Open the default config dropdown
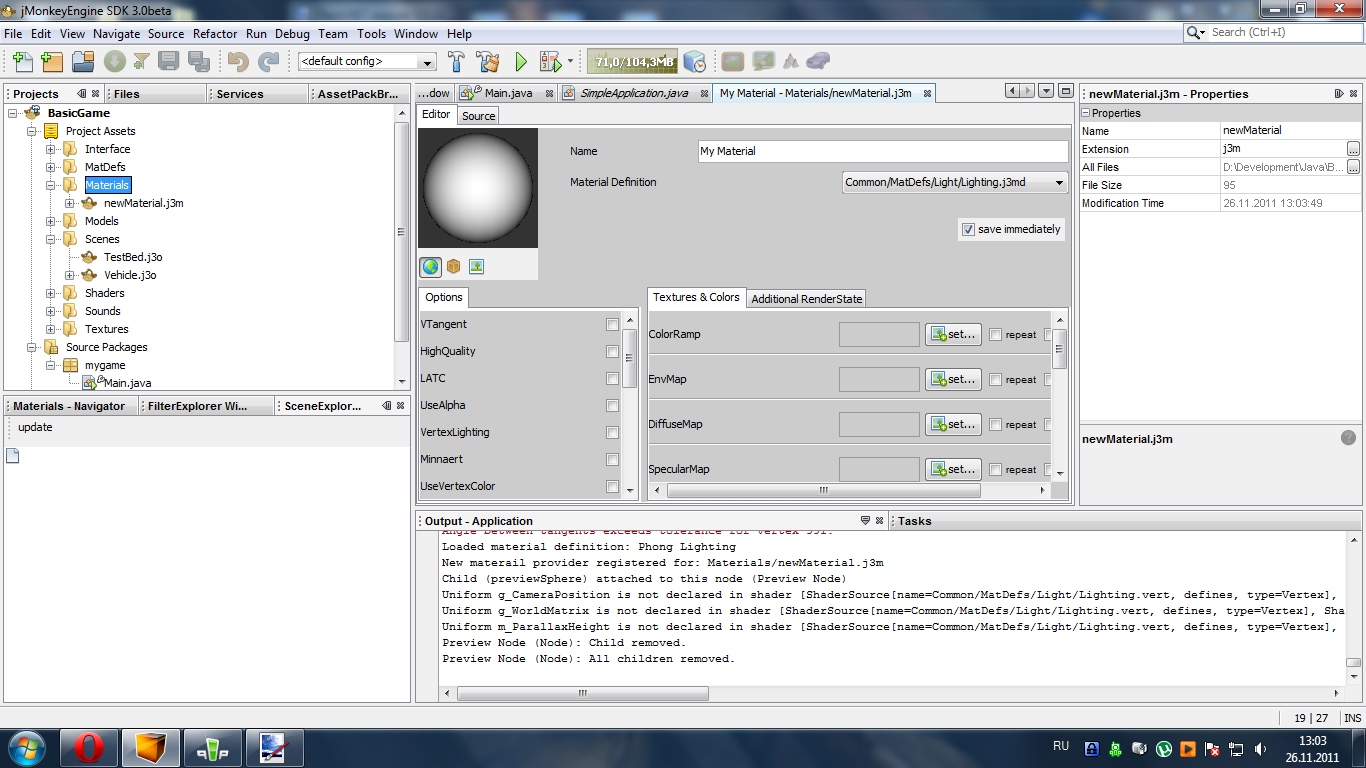 (428, 62)
